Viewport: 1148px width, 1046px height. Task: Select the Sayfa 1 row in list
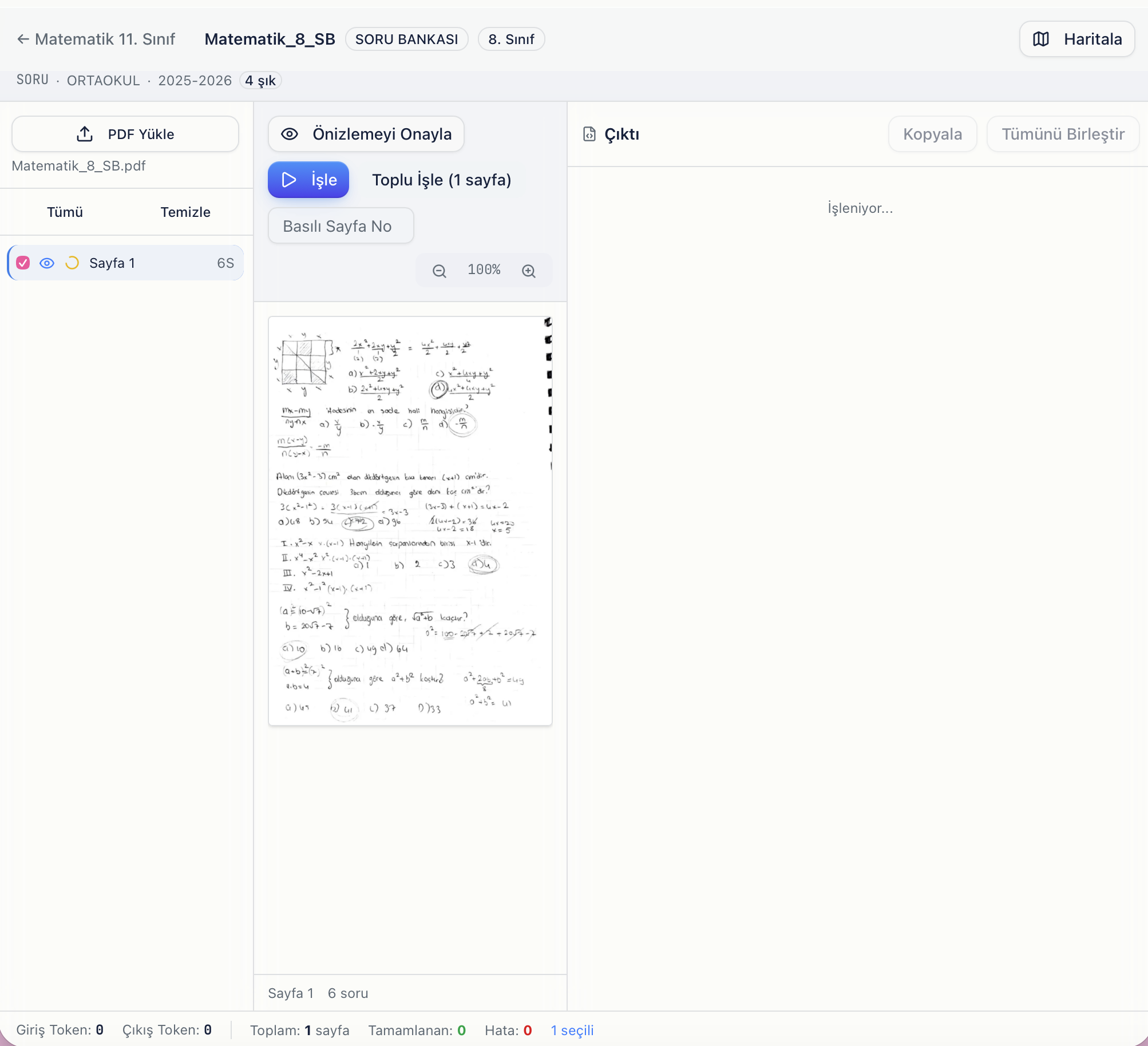pos(125,263)
